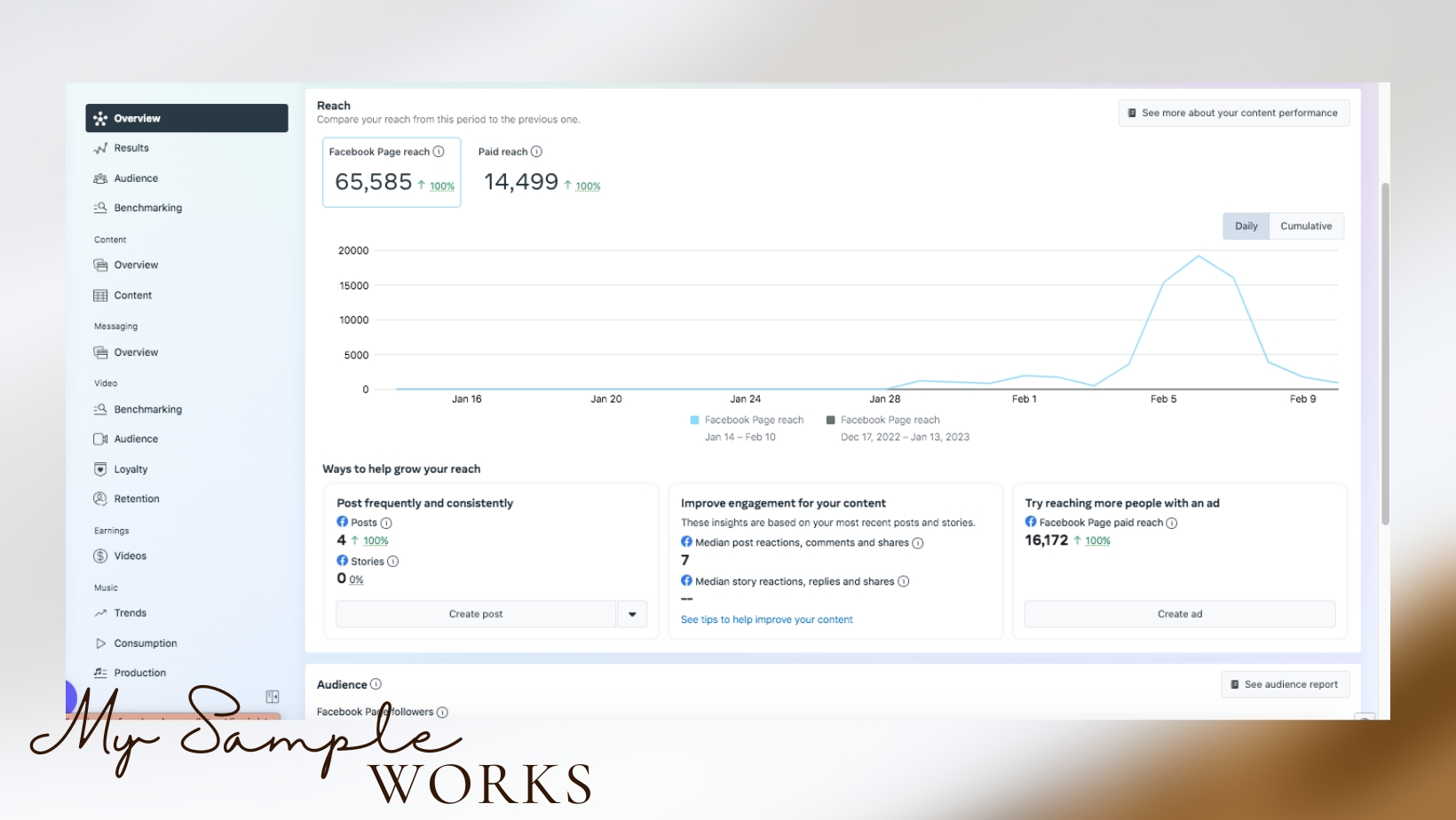1456x820 pixels.
Task: Click the info icon beside Paid reach
Action: tap(536, 152)
